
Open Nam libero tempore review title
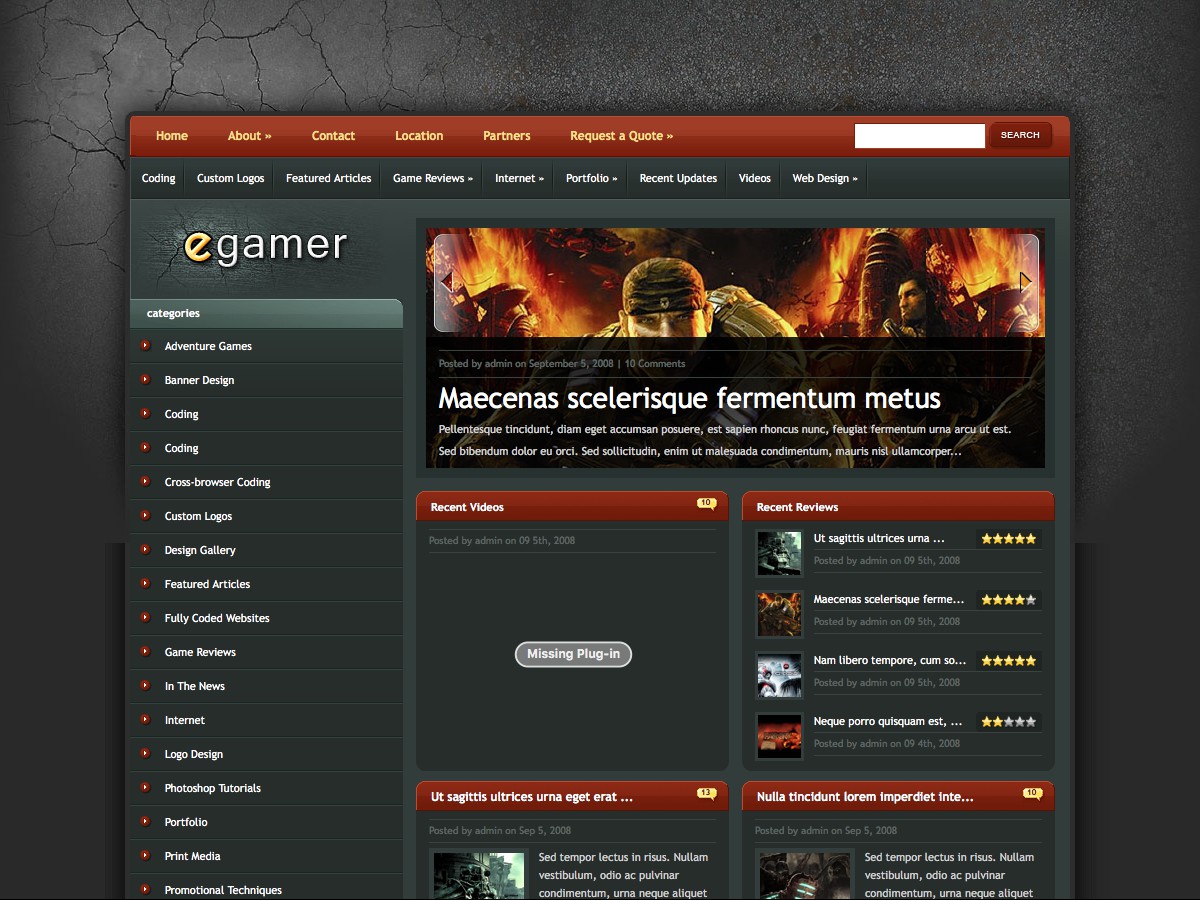click(890, 660)
